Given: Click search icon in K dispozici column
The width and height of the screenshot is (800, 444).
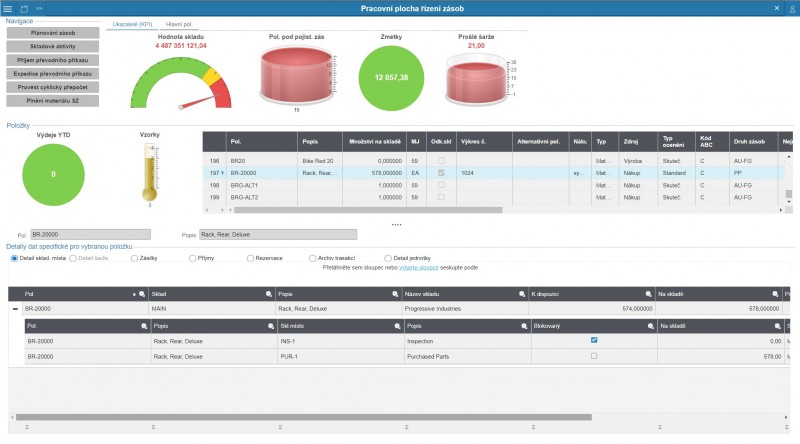Looking at the screenshot, I should [x=648, y=294].
